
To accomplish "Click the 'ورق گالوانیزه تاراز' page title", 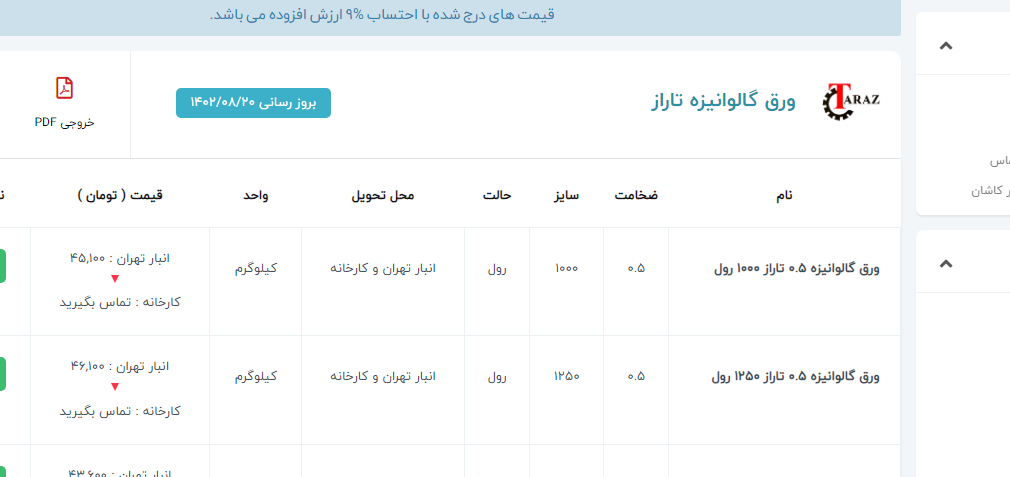I will click(x=723, y=101).
